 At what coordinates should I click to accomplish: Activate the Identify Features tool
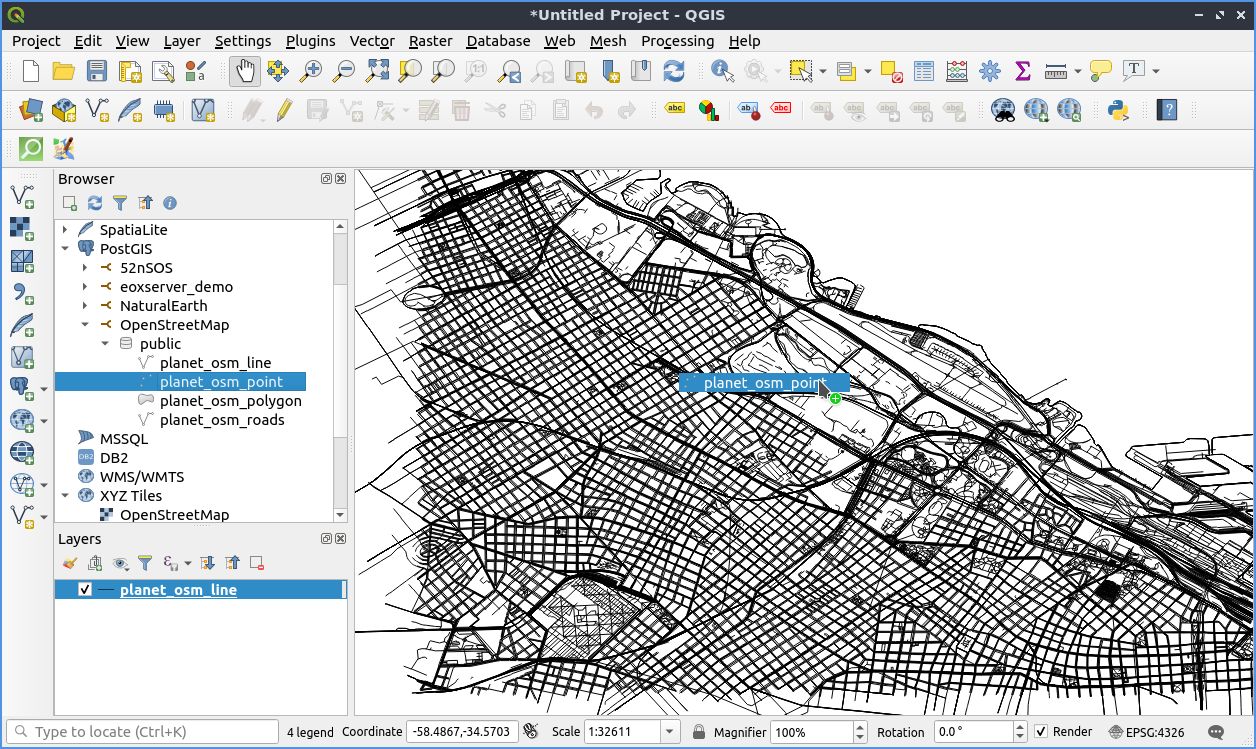tap(722, 71)
